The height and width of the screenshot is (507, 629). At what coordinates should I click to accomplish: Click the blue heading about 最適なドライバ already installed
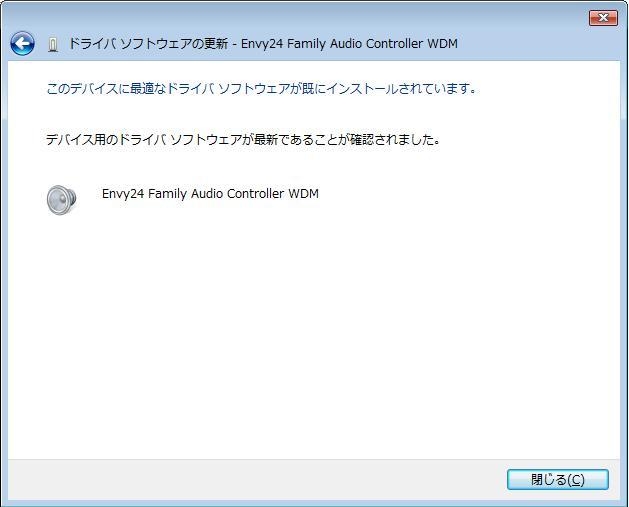pos(261,89)
